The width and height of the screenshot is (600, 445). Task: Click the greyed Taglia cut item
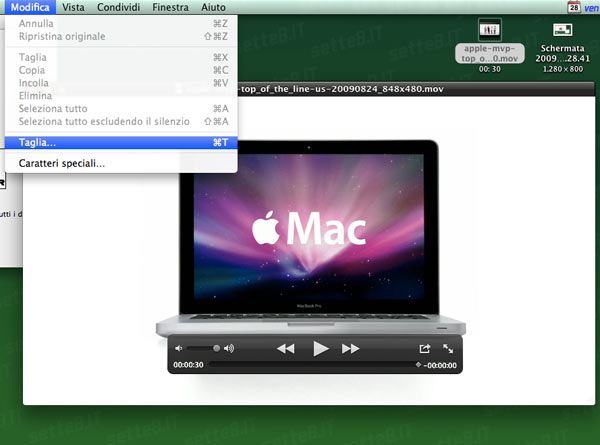coord(121,57)
